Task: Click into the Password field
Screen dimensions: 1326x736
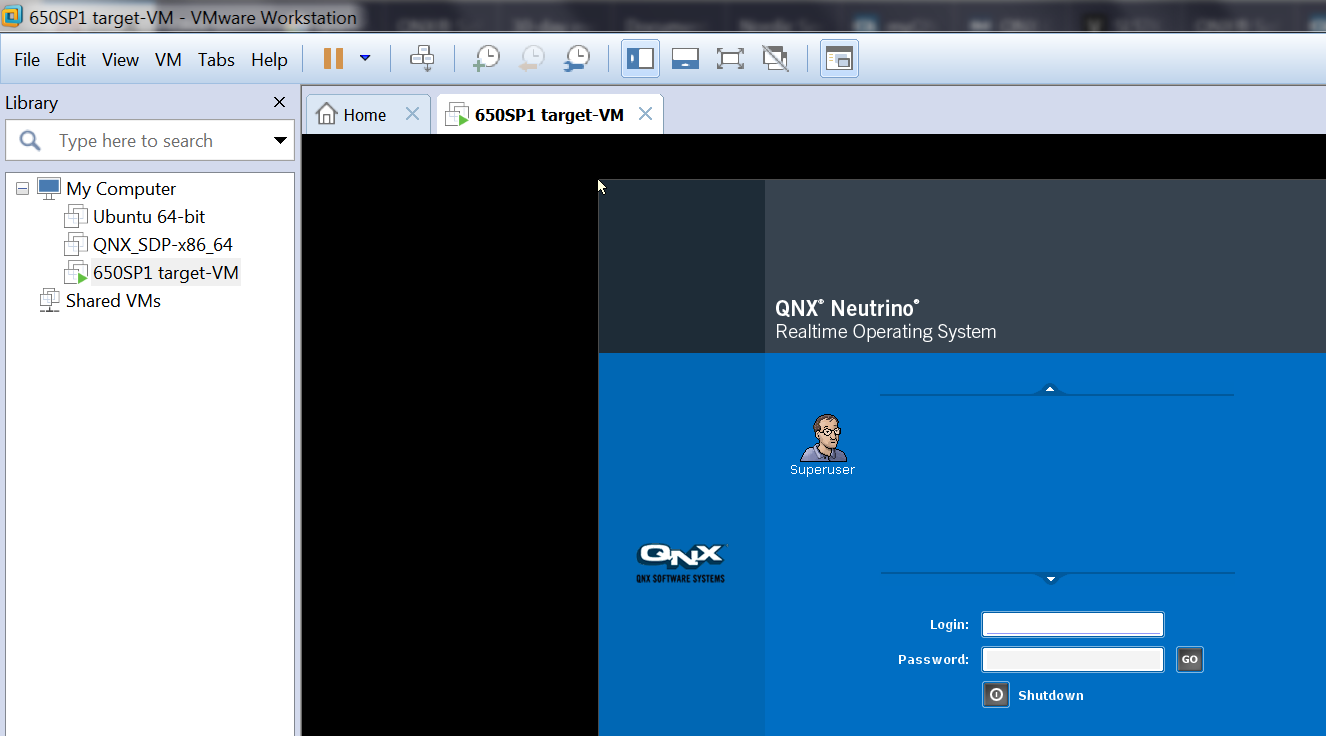Action: pos(1072,660)
